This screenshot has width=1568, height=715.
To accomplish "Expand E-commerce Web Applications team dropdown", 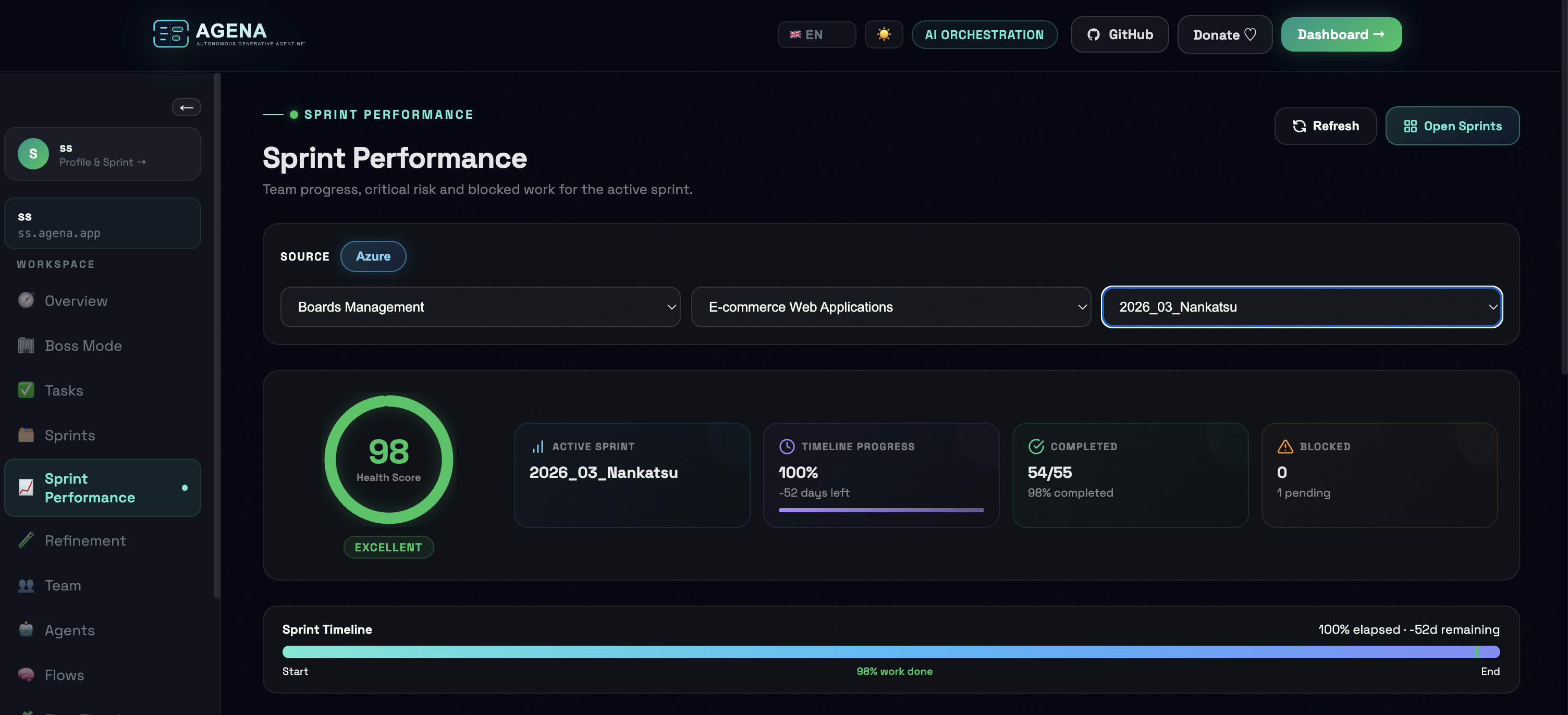I will click(x=890, y=307).
